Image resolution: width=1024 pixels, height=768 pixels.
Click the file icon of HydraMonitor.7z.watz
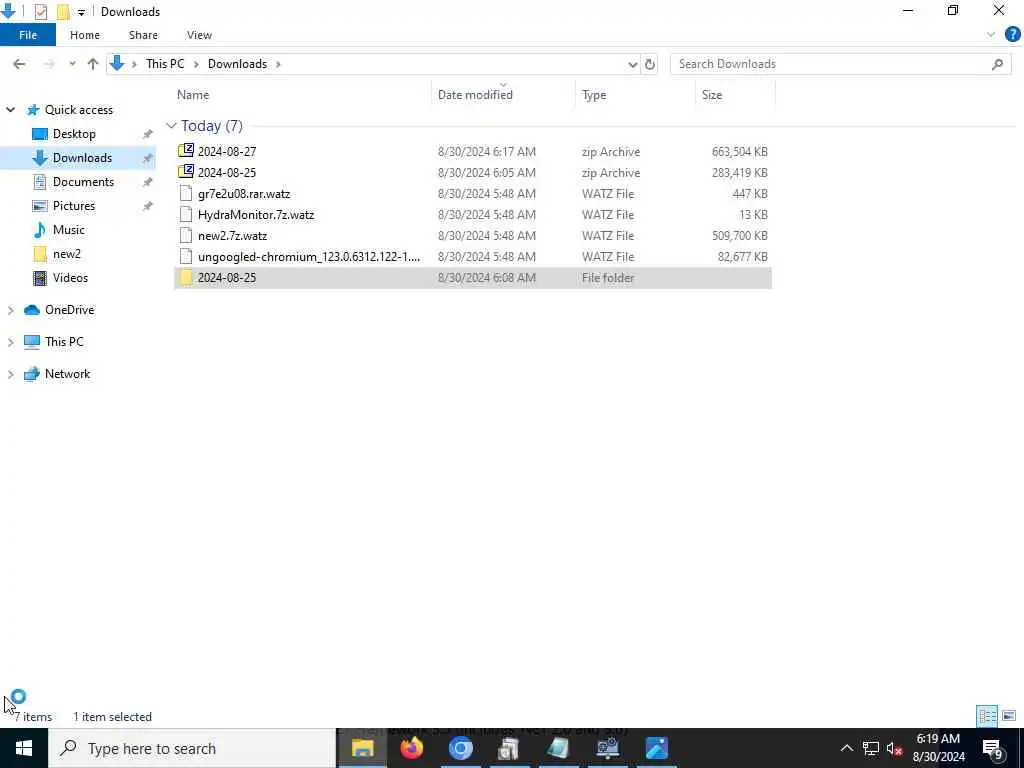click(x=186, y=214)
